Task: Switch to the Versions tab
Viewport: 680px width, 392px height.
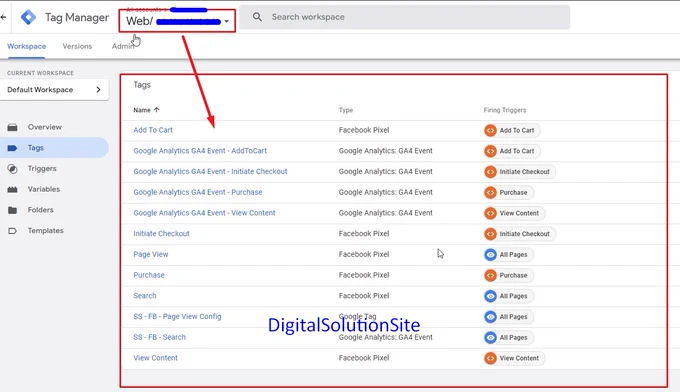Action: [77, 46]
